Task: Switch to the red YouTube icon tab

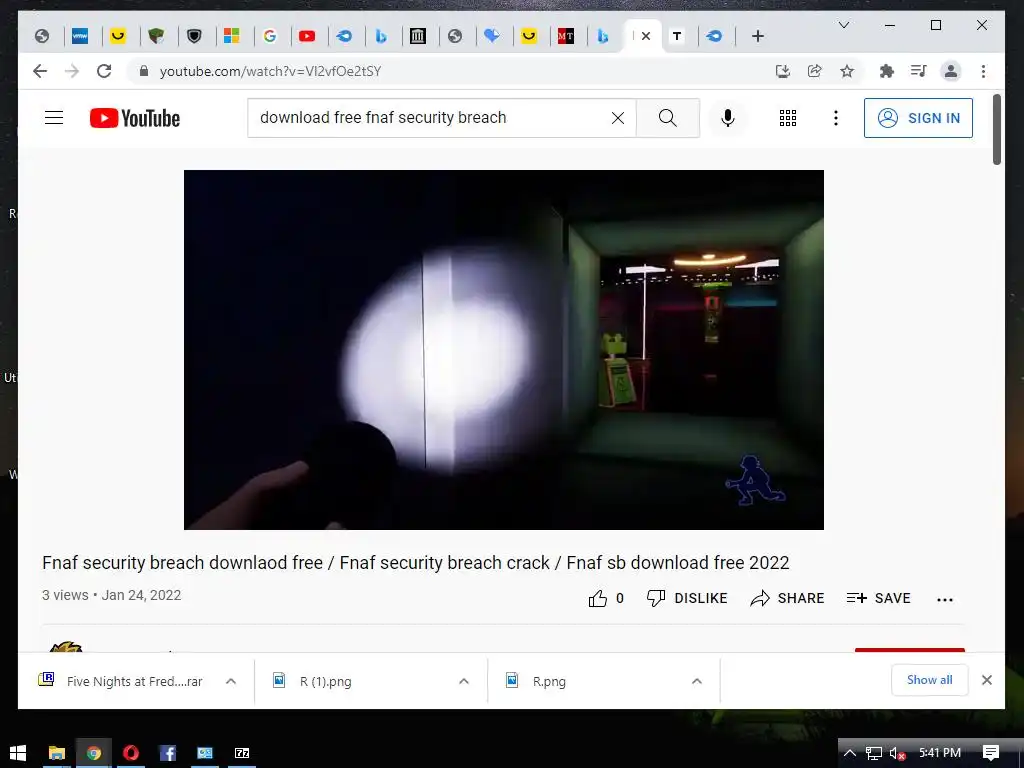Action: coord(307,36)
